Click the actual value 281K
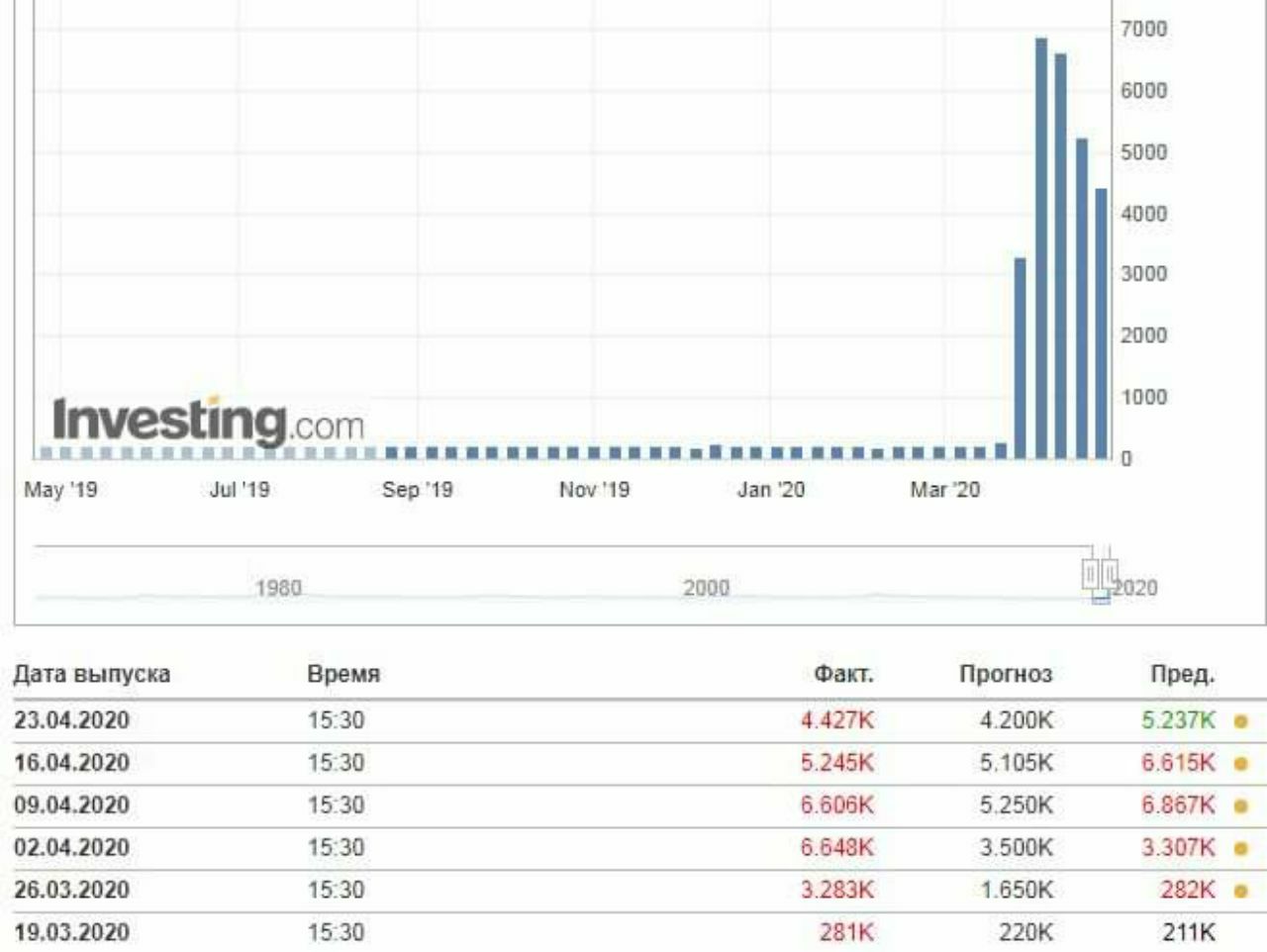The width and height of the screenshot is (1267, 952). pyautogui.click(x=847, y=933)
